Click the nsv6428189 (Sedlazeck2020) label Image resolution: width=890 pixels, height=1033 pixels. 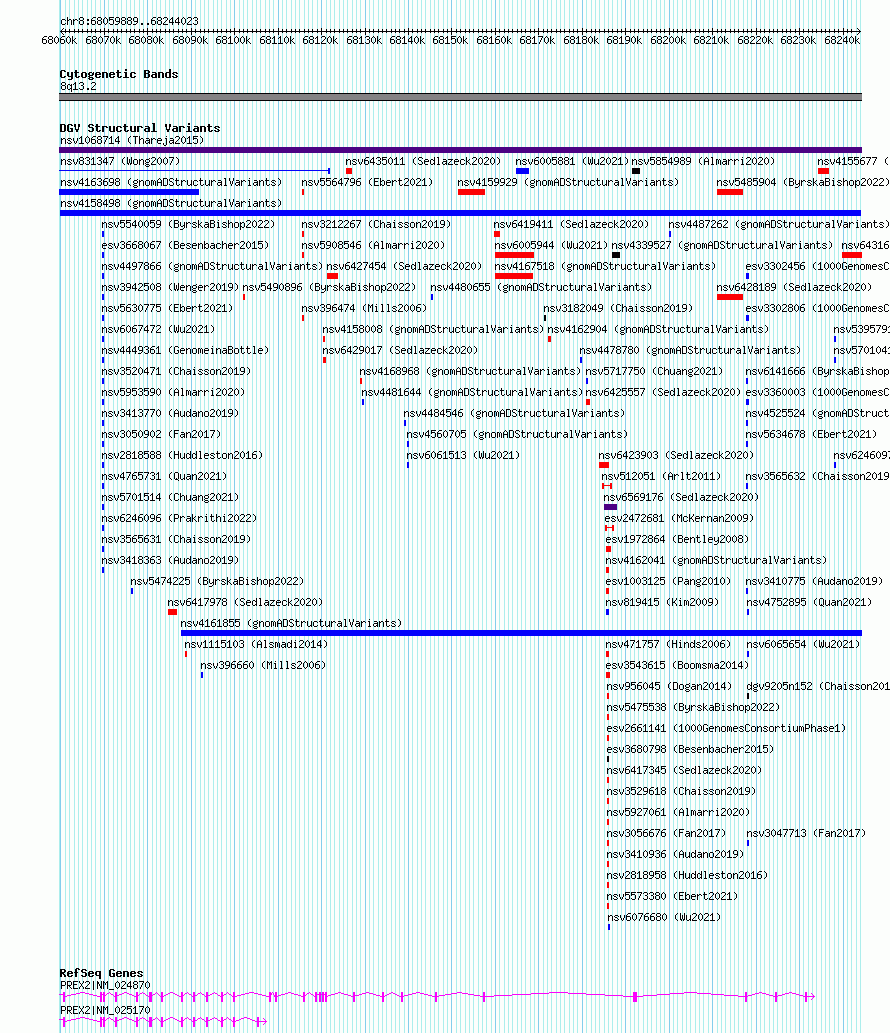[794, 288]
